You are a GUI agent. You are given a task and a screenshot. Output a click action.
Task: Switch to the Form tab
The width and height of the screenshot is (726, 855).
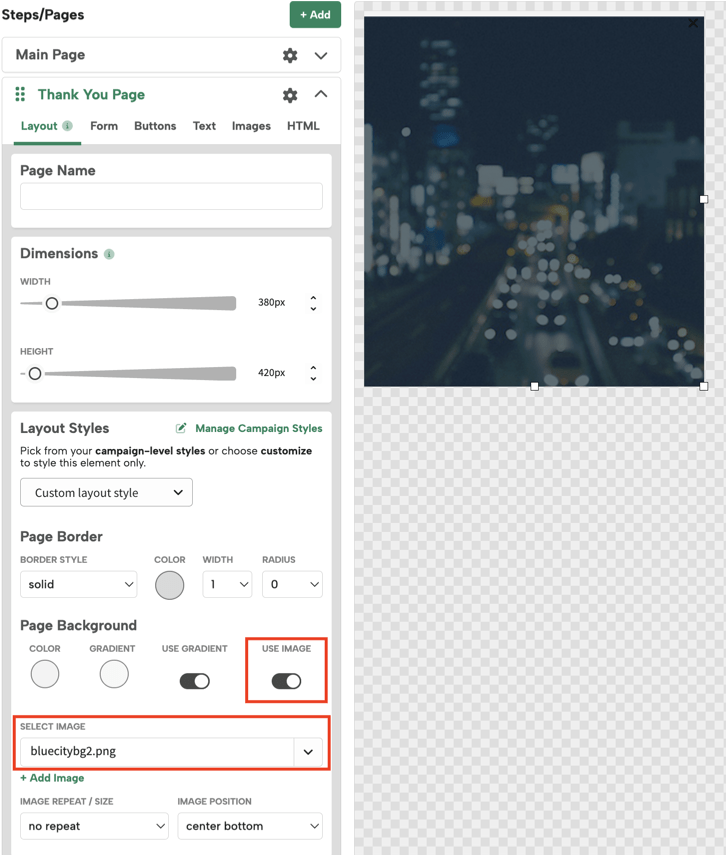point(104,126)
